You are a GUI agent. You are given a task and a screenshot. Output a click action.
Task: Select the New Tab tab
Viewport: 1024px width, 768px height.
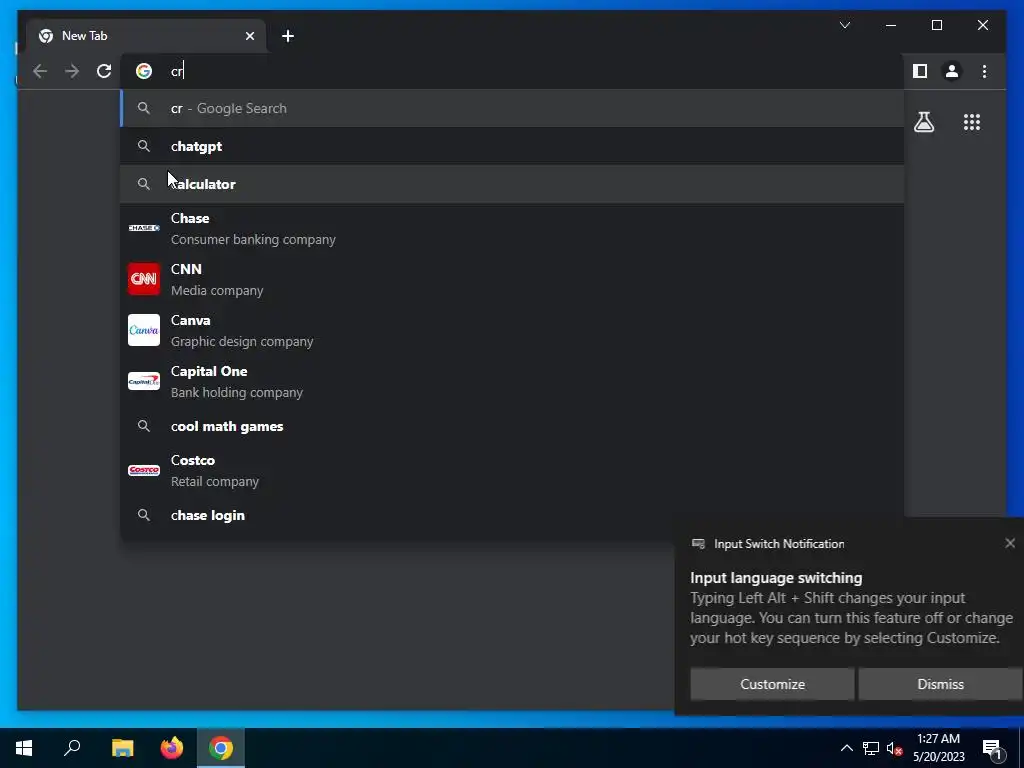[x=146, y=36]
